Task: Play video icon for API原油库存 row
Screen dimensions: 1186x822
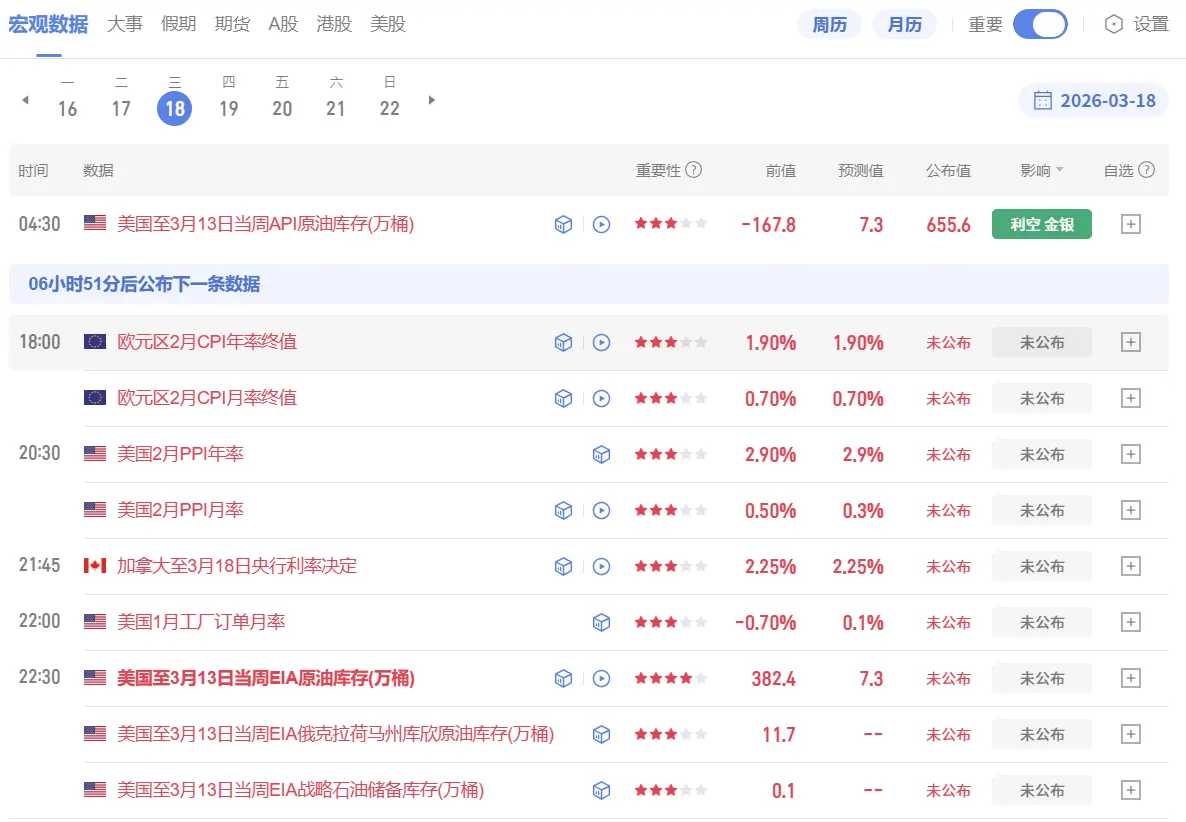Action: 601,225
